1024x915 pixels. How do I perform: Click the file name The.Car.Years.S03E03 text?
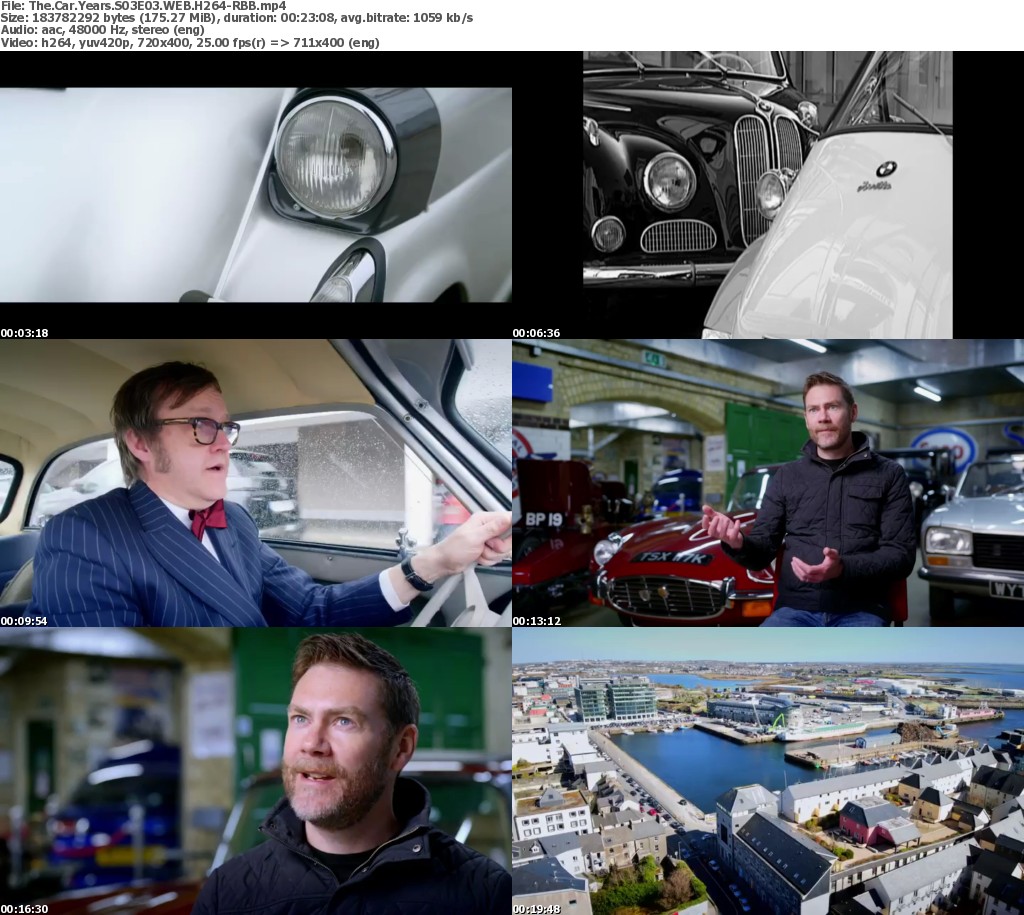pos(143,6)
